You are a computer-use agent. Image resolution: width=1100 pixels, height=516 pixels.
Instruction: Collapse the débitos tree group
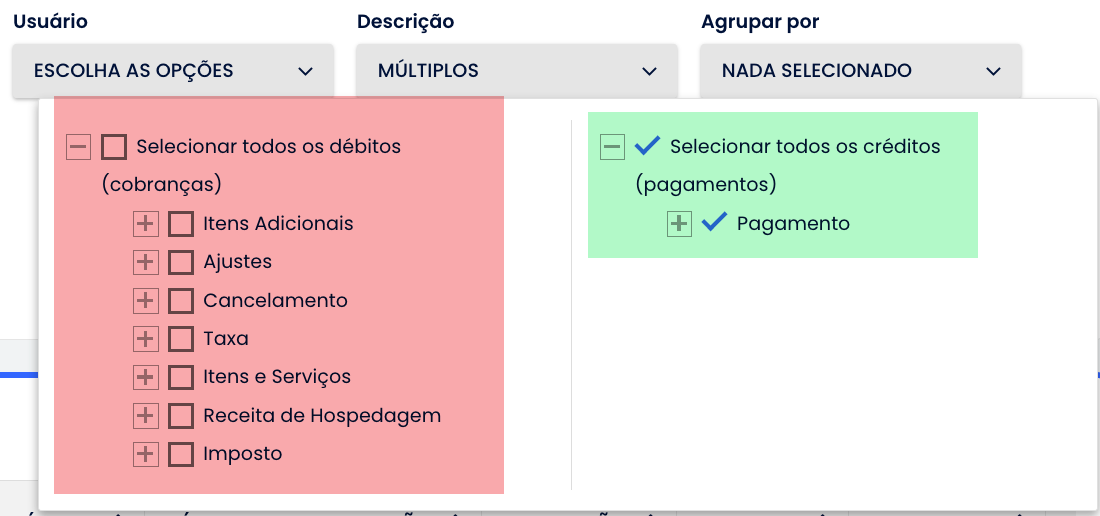point(79,147)
